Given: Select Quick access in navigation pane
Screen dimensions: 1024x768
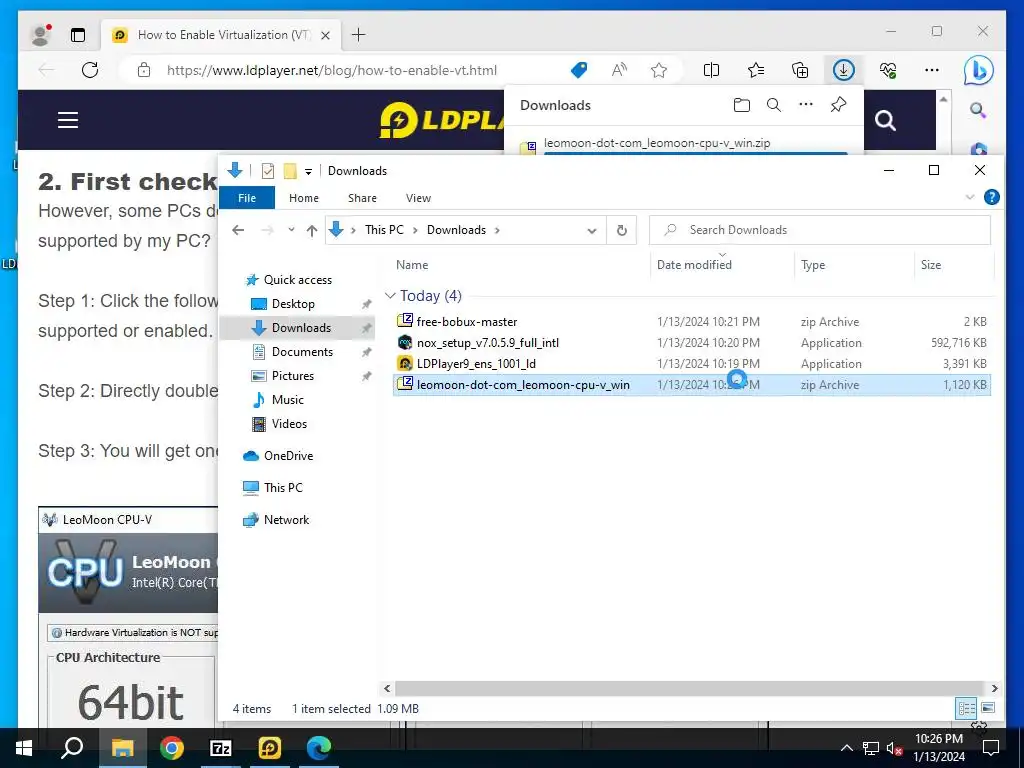Looking at the screenshot, I should [x=298, y=280].
